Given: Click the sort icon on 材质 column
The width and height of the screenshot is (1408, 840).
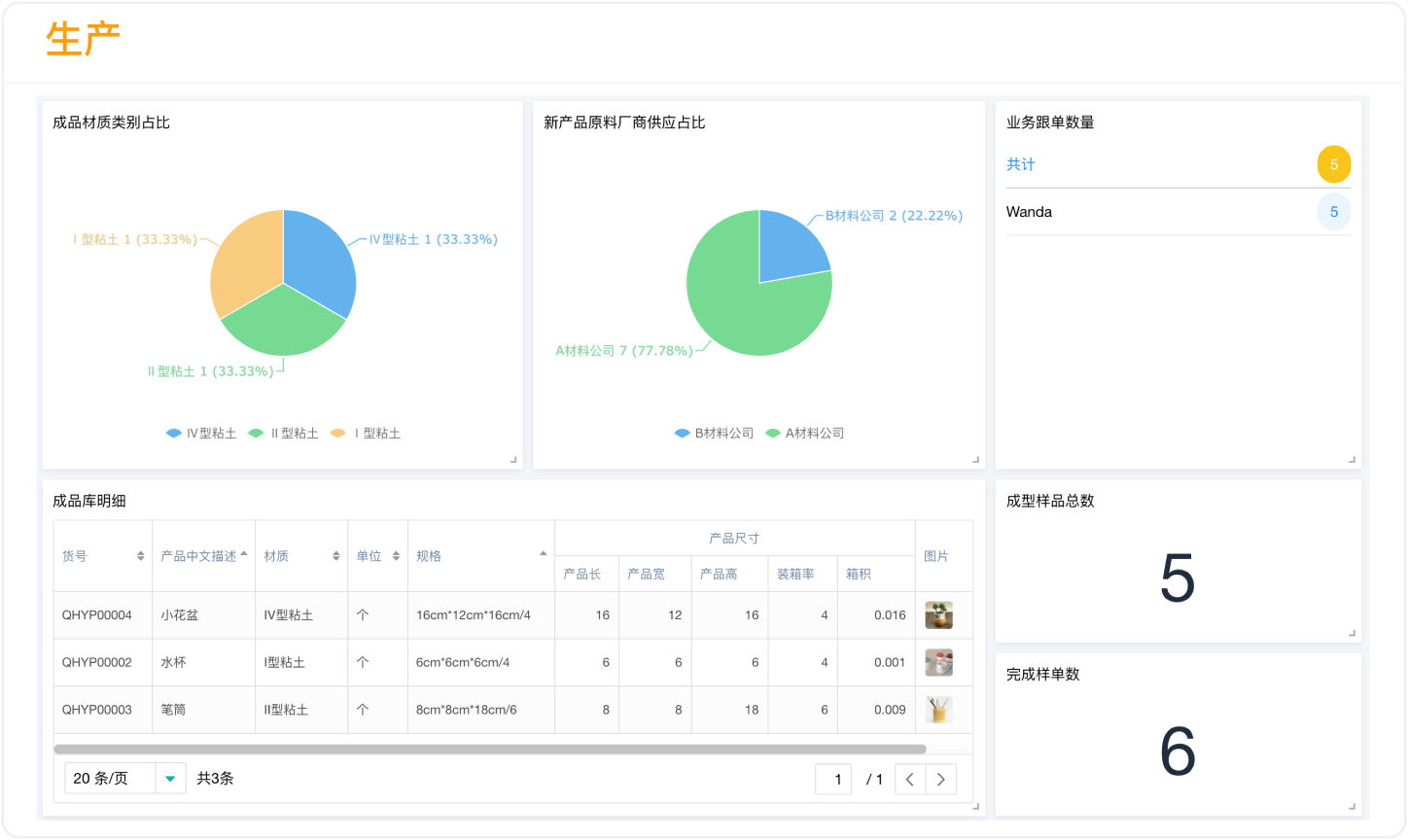Looking at the screenshot, I should 336,556.
